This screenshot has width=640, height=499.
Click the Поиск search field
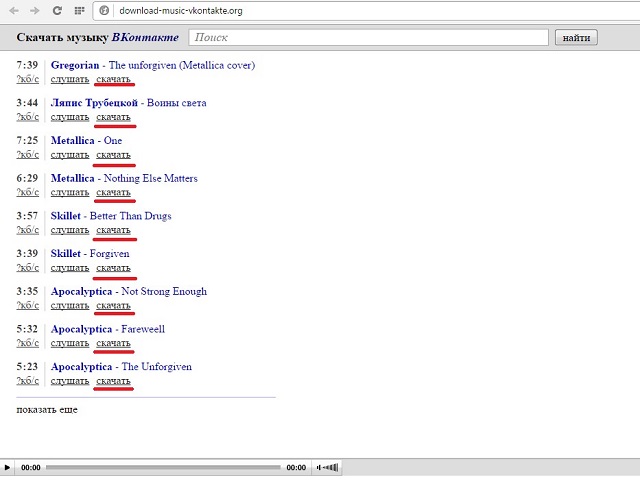(x=368, y=38)
